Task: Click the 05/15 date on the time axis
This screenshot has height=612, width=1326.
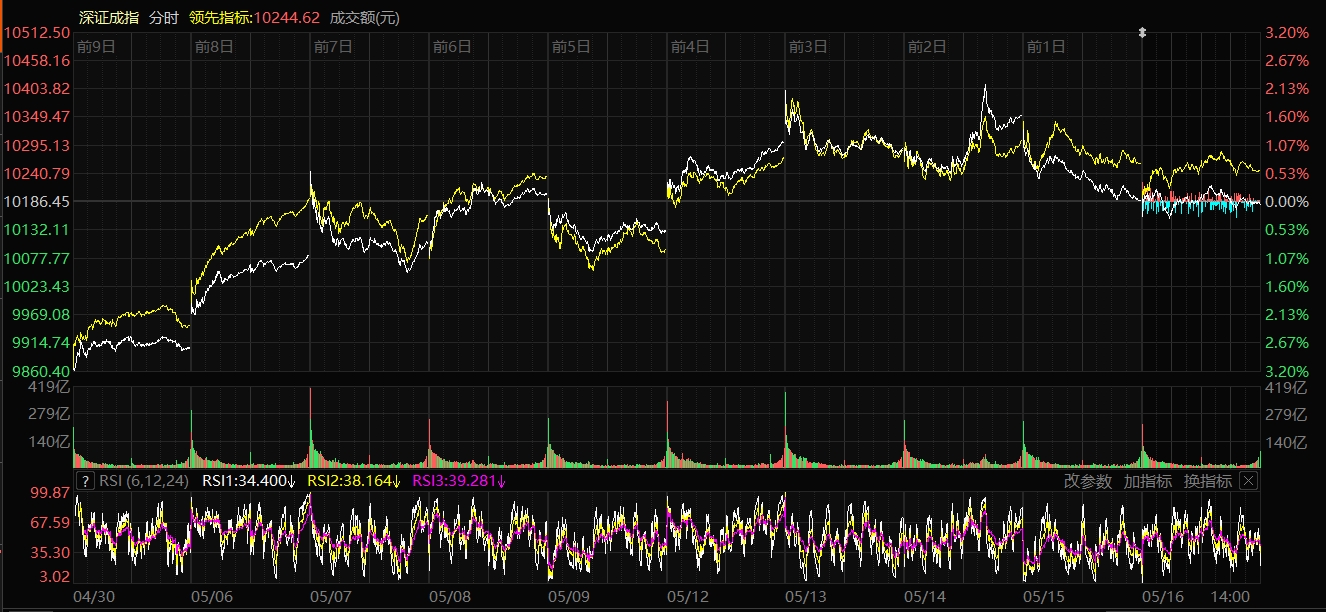Action: coord(1046,596)
